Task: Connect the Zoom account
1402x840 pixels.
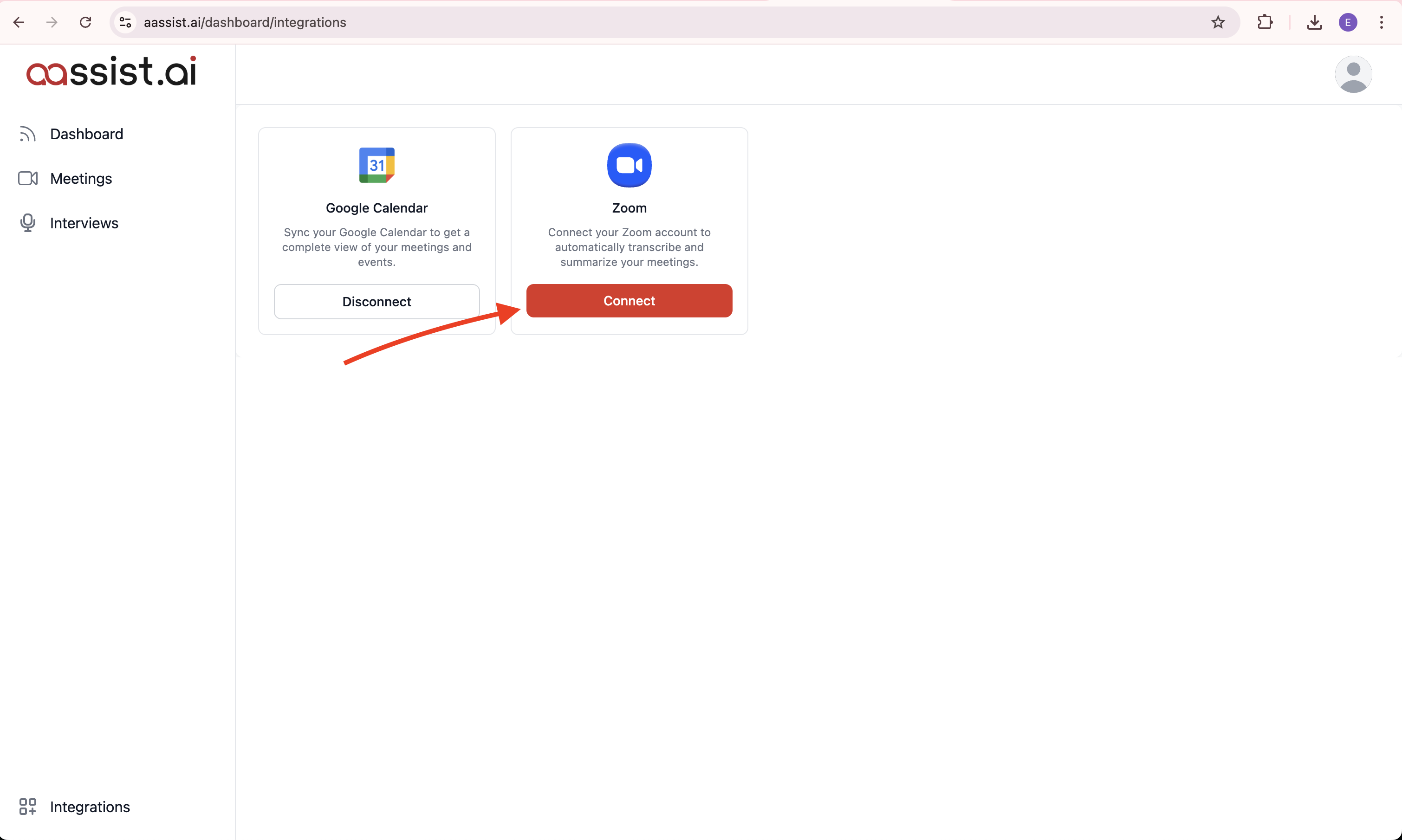Action: tap(629, 301)
